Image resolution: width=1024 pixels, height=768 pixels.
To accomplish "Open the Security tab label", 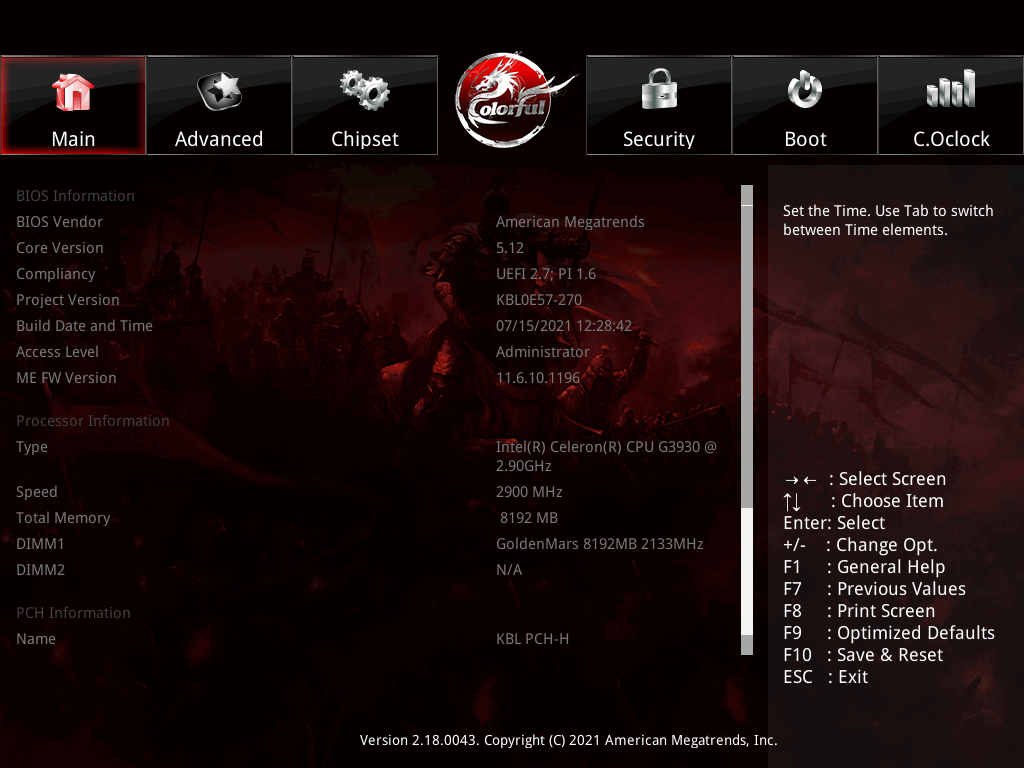I will click(659, 139).
